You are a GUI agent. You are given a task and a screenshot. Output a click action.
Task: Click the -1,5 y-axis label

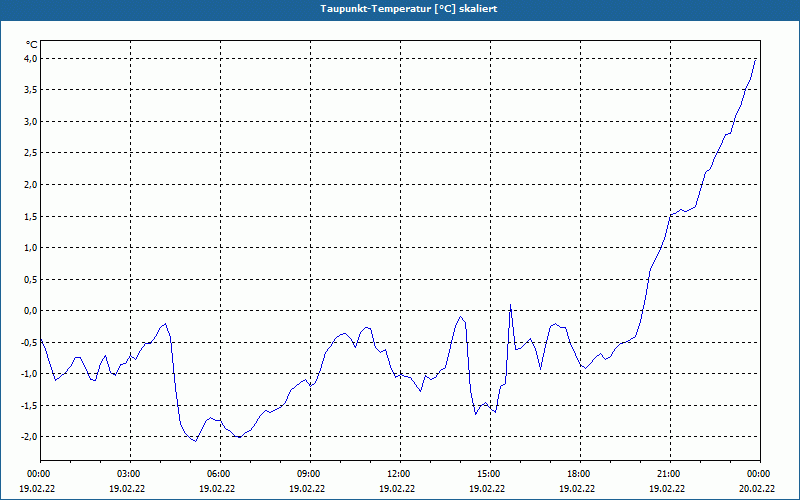click(29, 405)
